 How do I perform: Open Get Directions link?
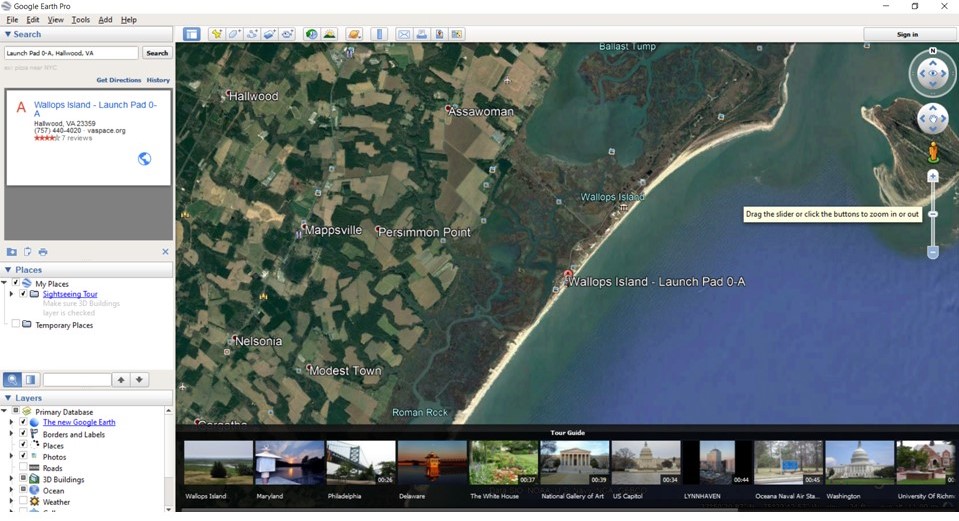pyautogui.click(x=119, y=80)
